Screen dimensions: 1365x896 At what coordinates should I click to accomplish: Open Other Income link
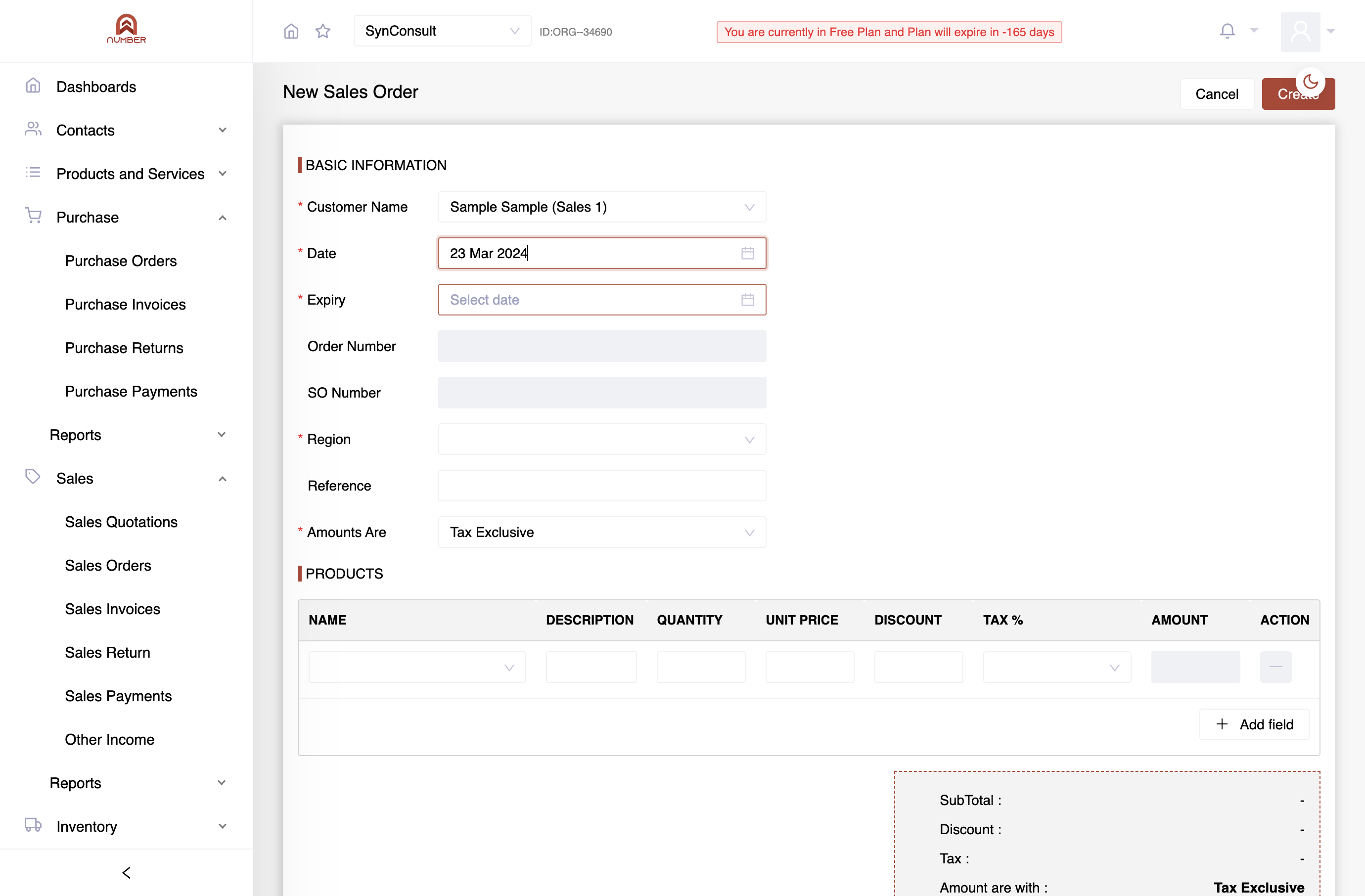pos(109,740)
